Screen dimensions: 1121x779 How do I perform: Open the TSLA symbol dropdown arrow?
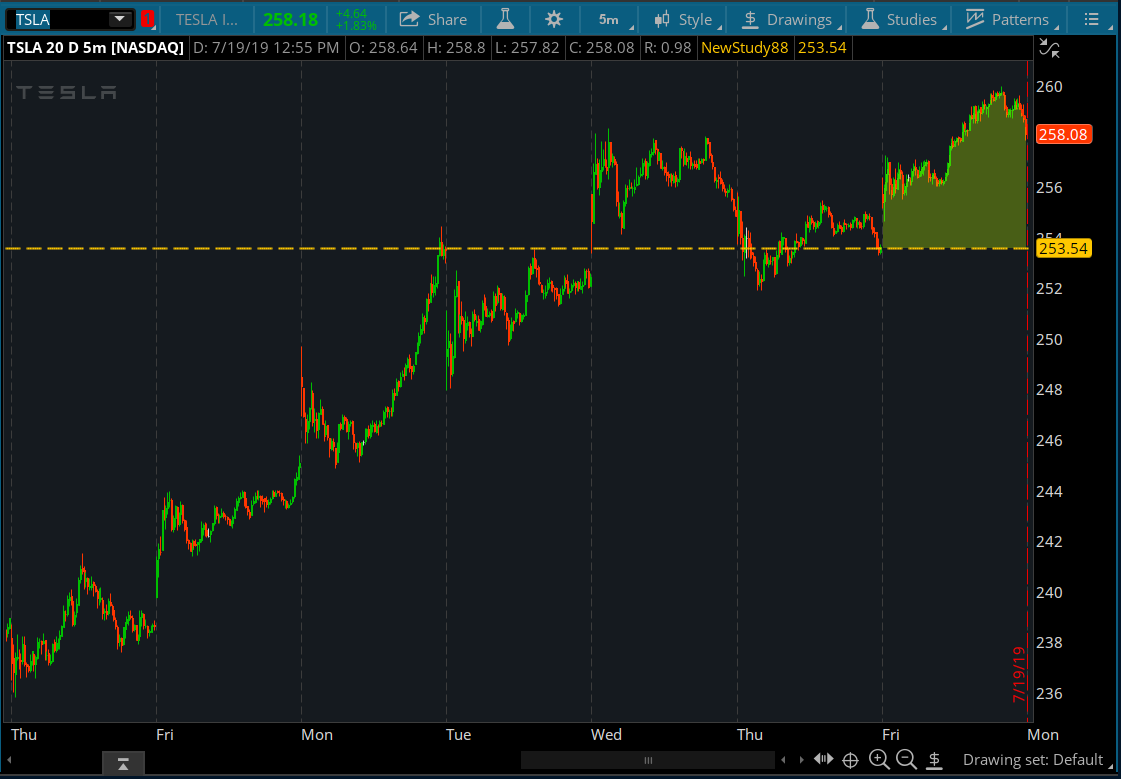pos(120,19)
